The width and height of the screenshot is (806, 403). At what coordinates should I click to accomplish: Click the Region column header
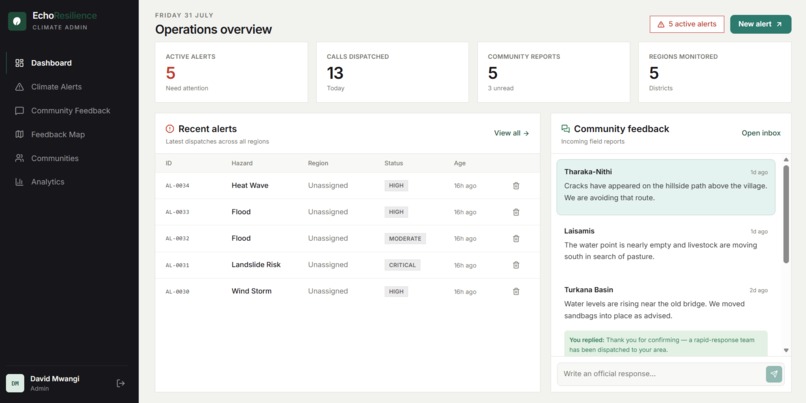[318, 163]
